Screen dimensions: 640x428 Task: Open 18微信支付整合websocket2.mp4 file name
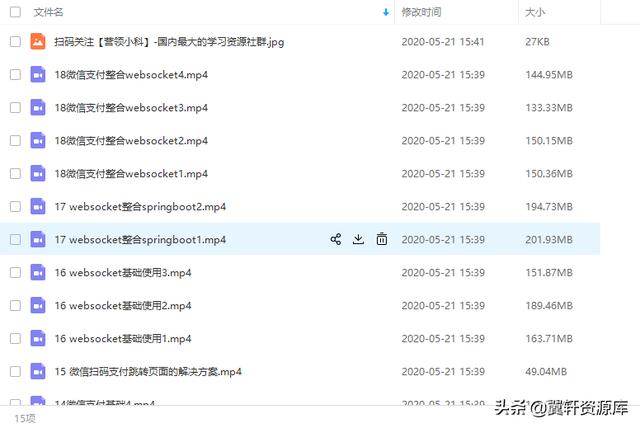click(x=131, y=141)
